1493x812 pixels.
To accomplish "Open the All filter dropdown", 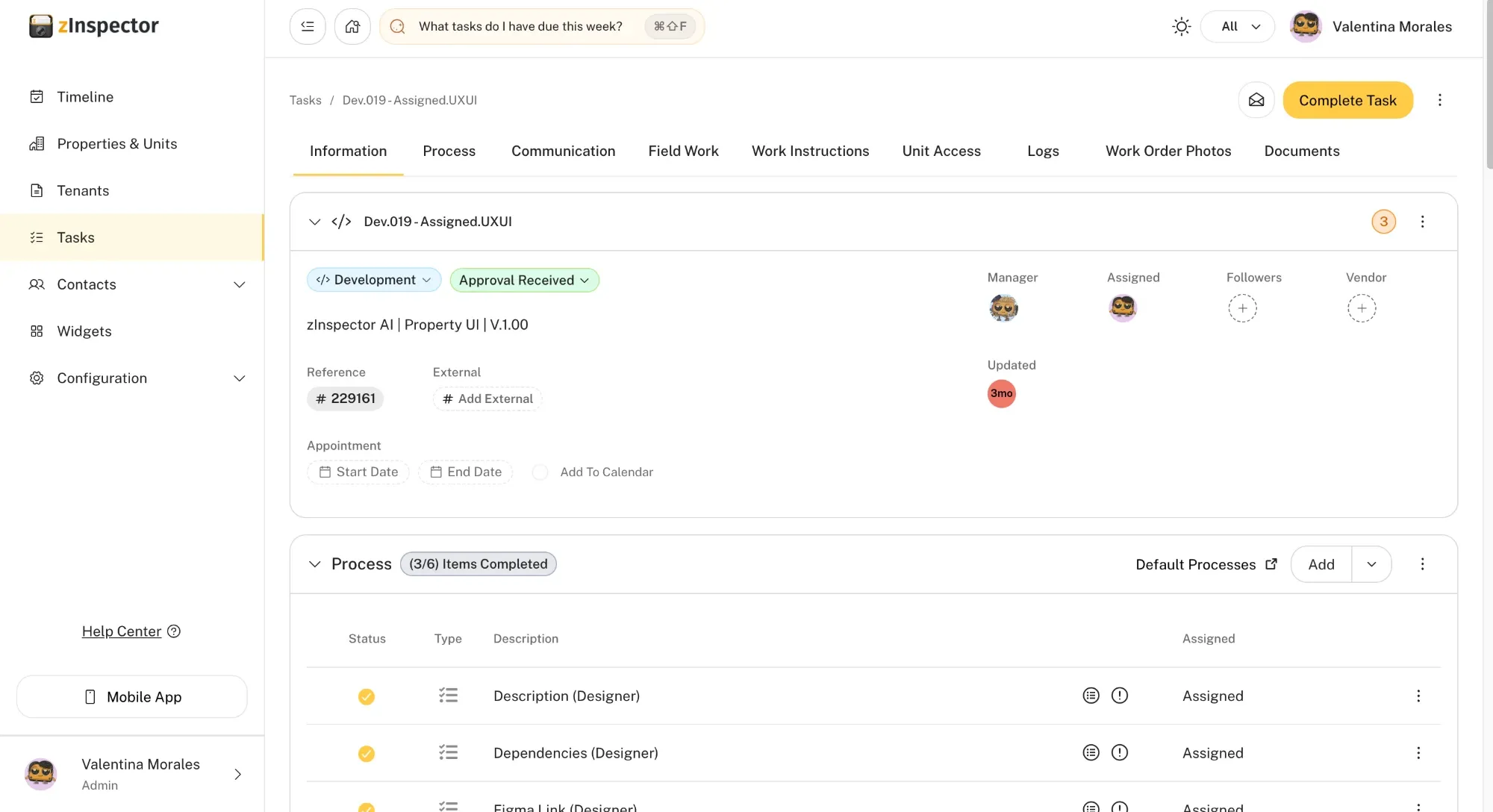I will pyautogui.click(x=1238, y=27).
